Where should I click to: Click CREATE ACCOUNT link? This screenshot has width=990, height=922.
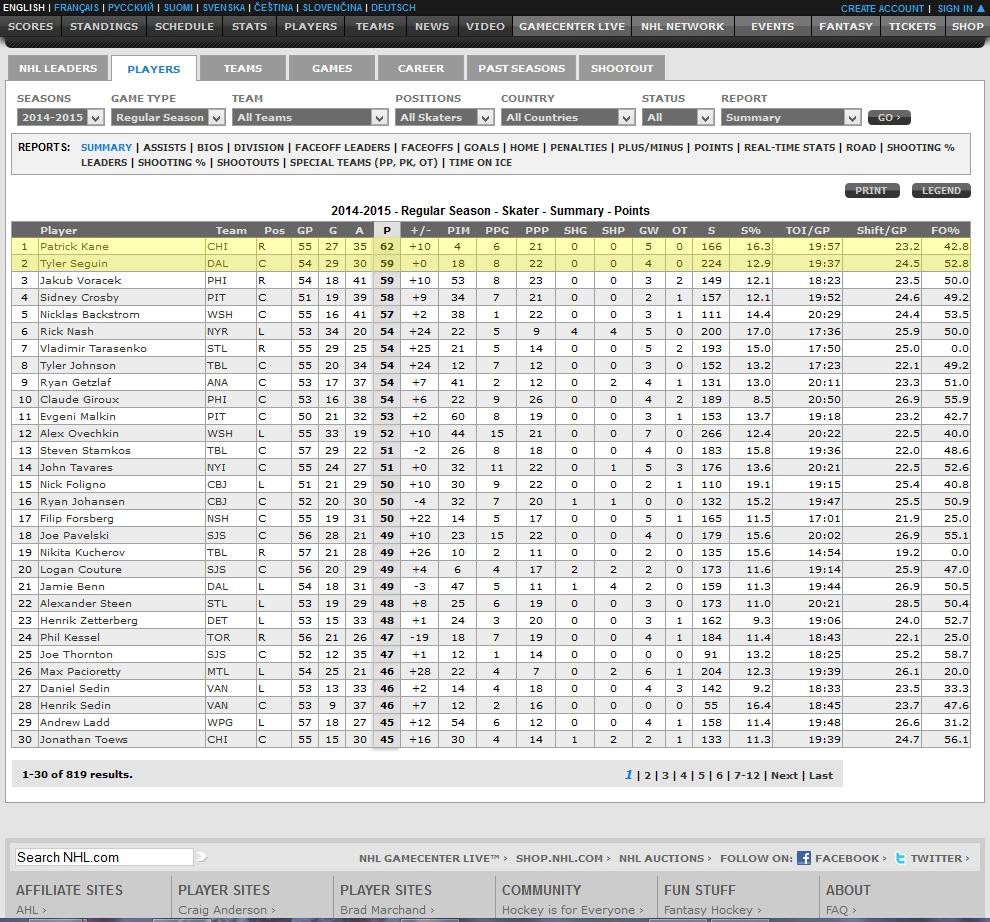coord(882,8)
